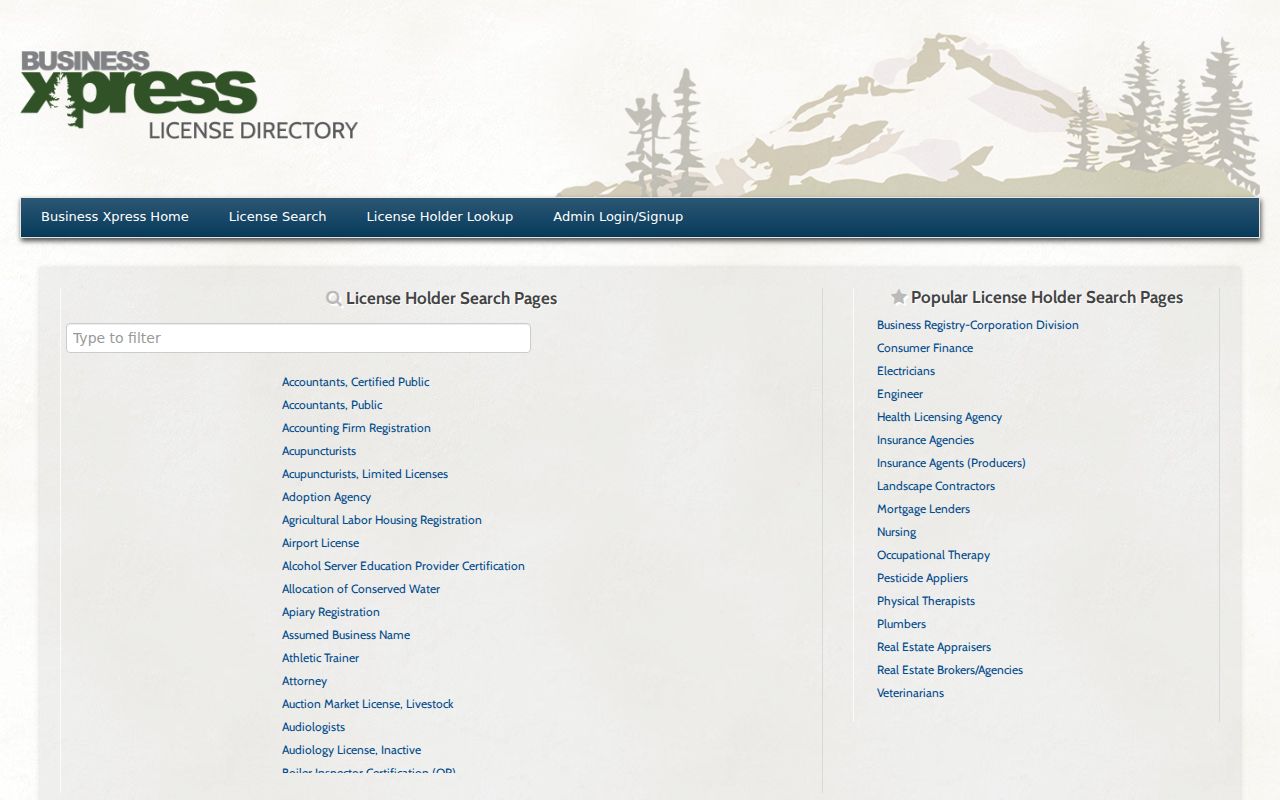This screenshot has width=1280, height=800.
Task: Focus the Type to filter field
Action: pyautogui.click(x=298, y=338)
